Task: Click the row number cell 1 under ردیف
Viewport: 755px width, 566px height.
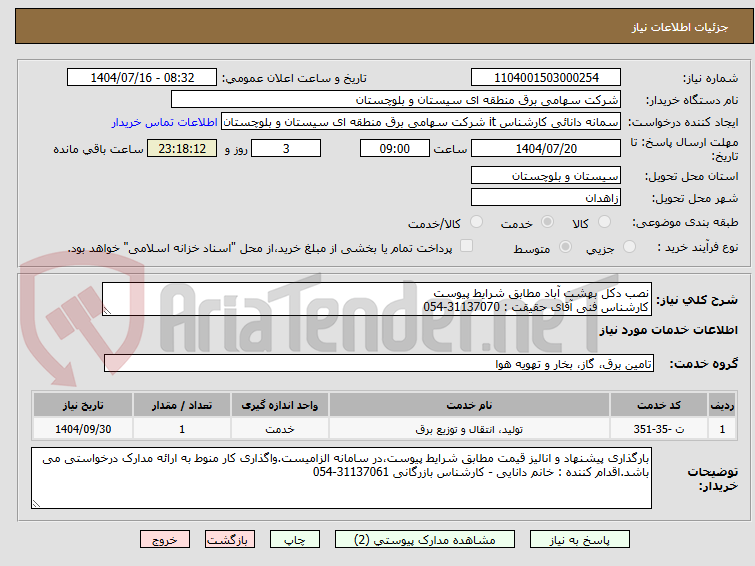Action: [x=722, y=429]
